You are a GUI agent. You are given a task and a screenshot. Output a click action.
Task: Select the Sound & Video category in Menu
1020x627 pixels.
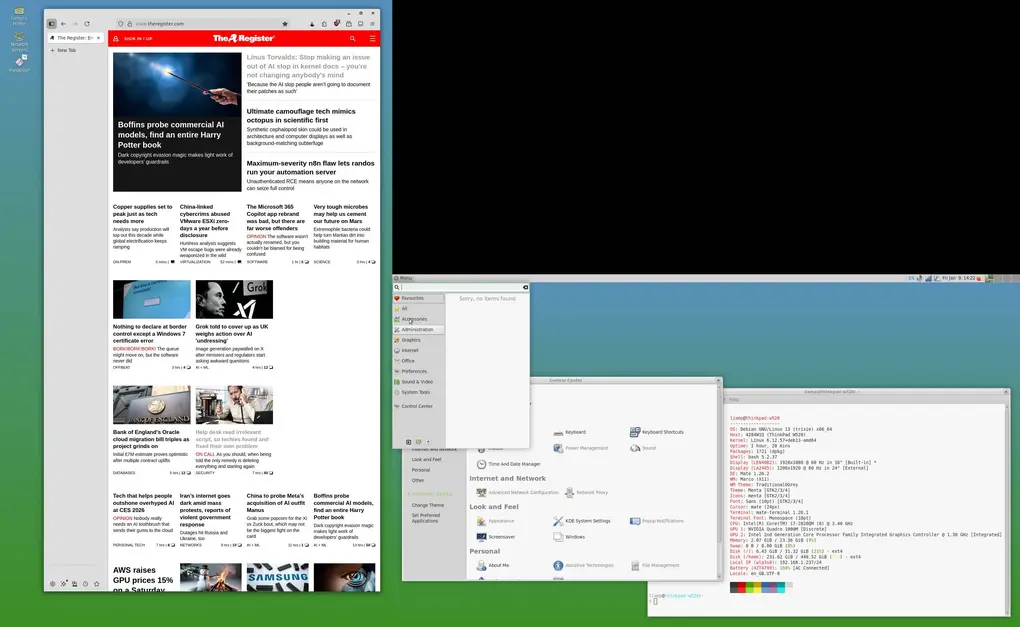[x=415, y=382]
